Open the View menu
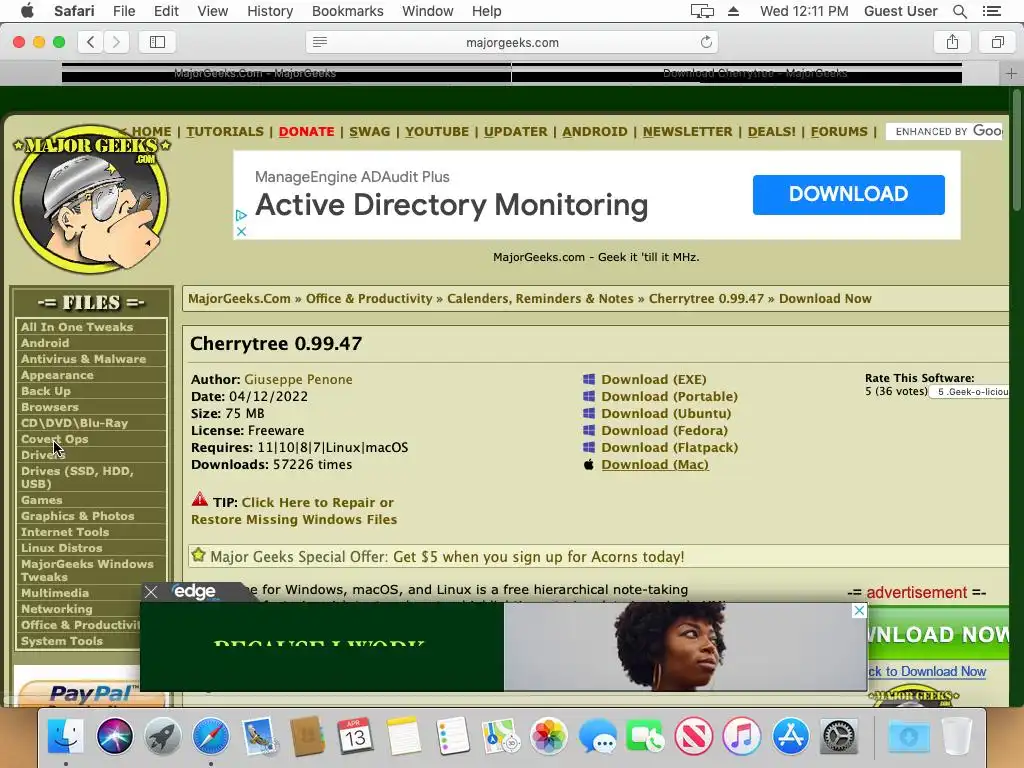 click(213, 11)
